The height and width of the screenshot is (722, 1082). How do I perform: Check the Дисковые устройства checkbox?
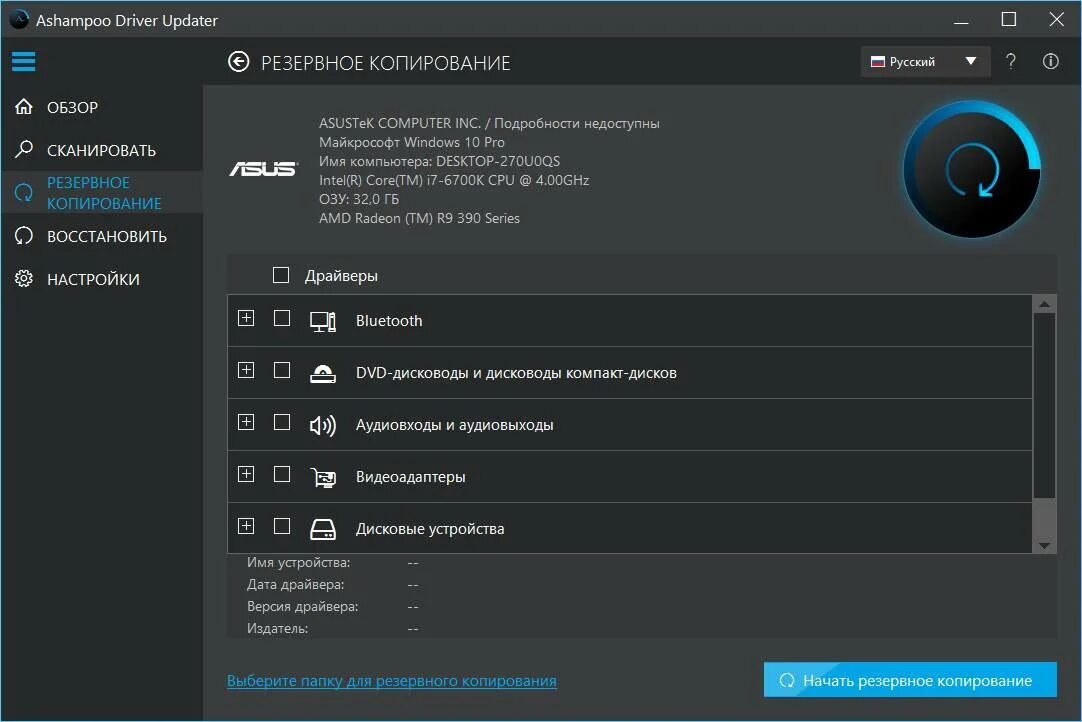[282, 526]
